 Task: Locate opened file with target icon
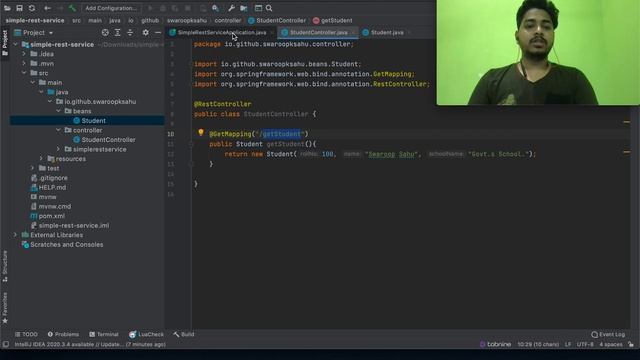(x=105, y=33)
